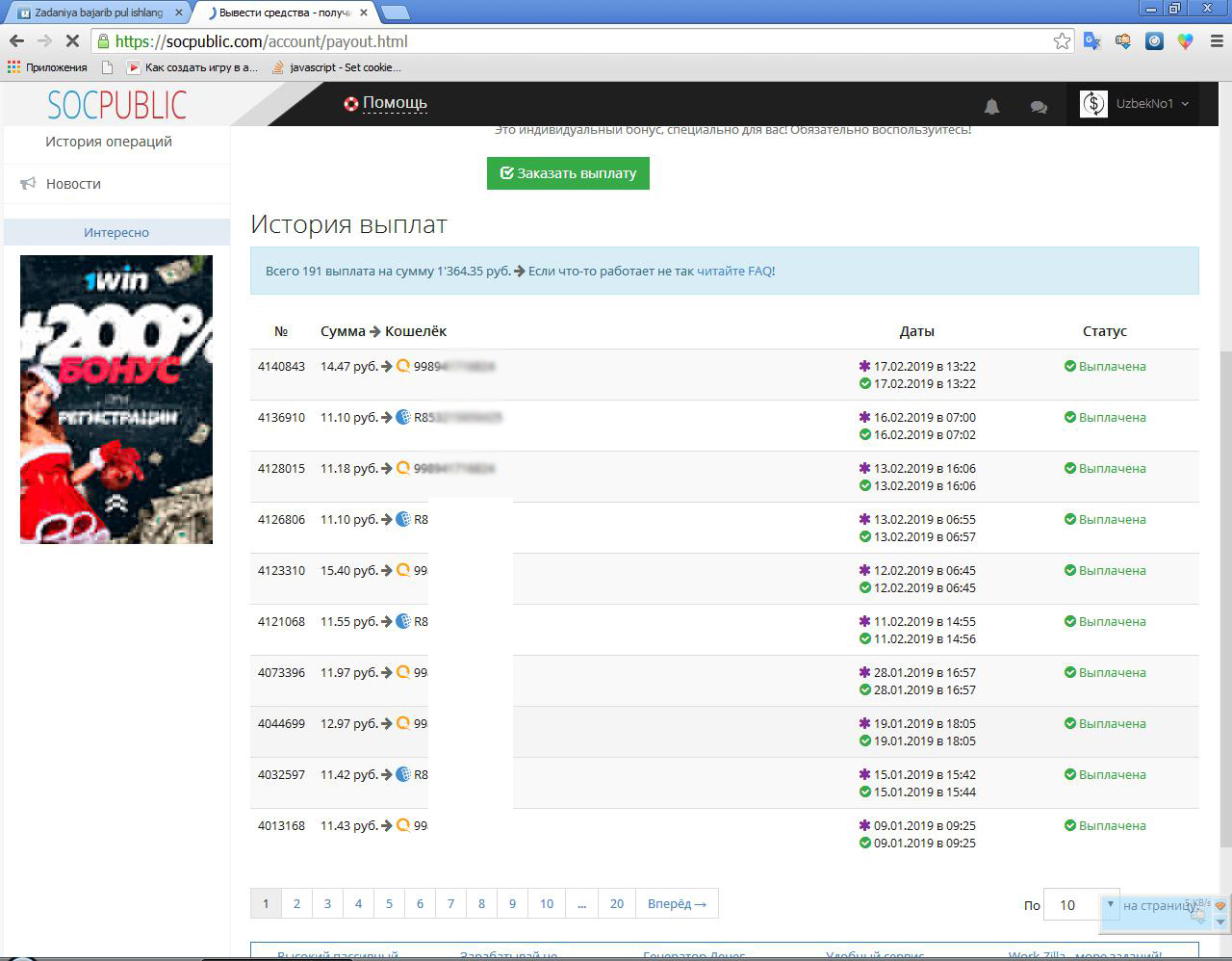Click the Заказать выплату green button

click(x=568, y=173)
